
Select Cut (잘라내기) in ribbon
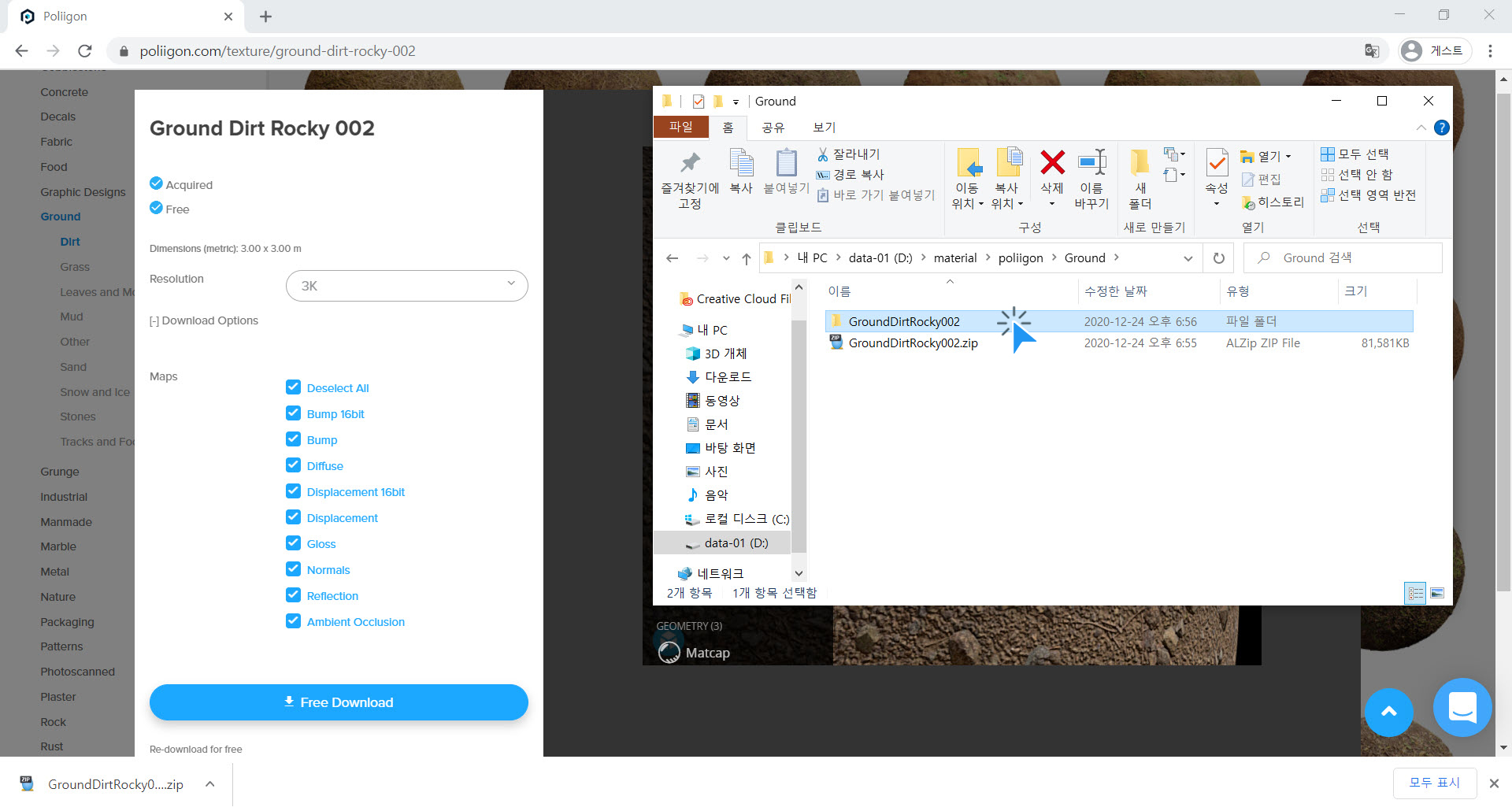[849, 154]
